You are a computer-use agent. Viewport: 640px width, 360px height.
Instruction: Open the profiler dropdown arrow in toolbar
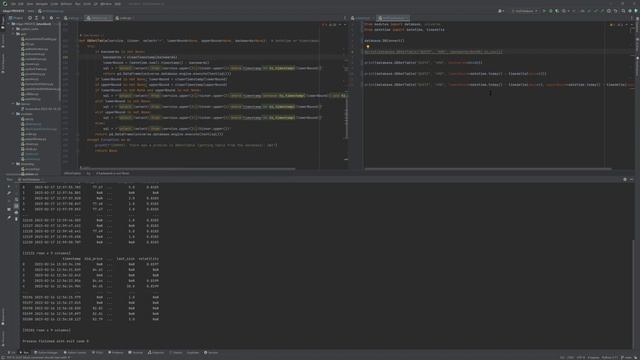(569, 11)
